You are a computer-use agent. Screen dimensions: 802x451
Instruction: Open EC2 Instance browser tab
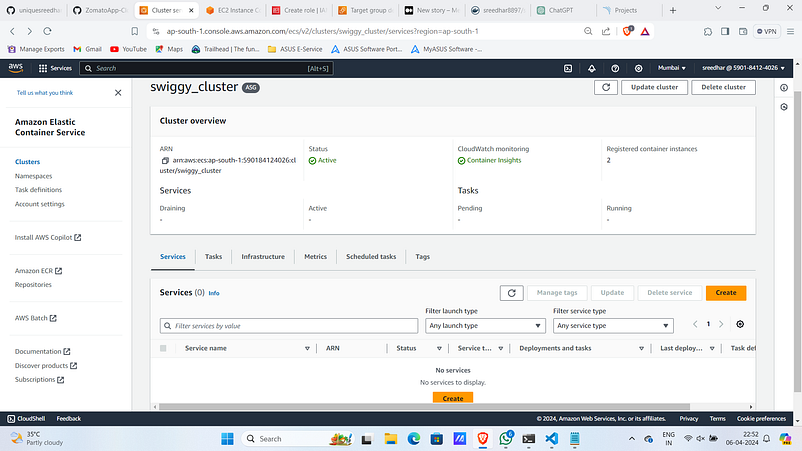click(x=234, y=10)
